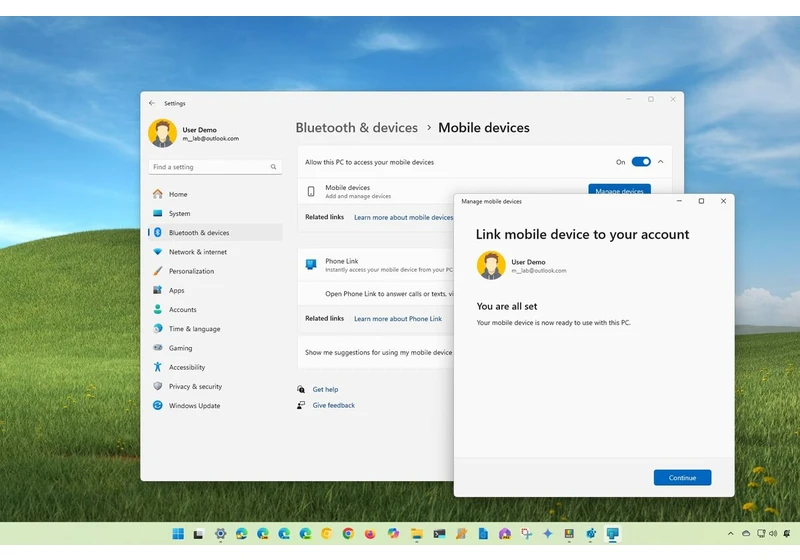This screenshot has width=800, height=560.
Task: Close the Settings window
Action: click(673, 99)
